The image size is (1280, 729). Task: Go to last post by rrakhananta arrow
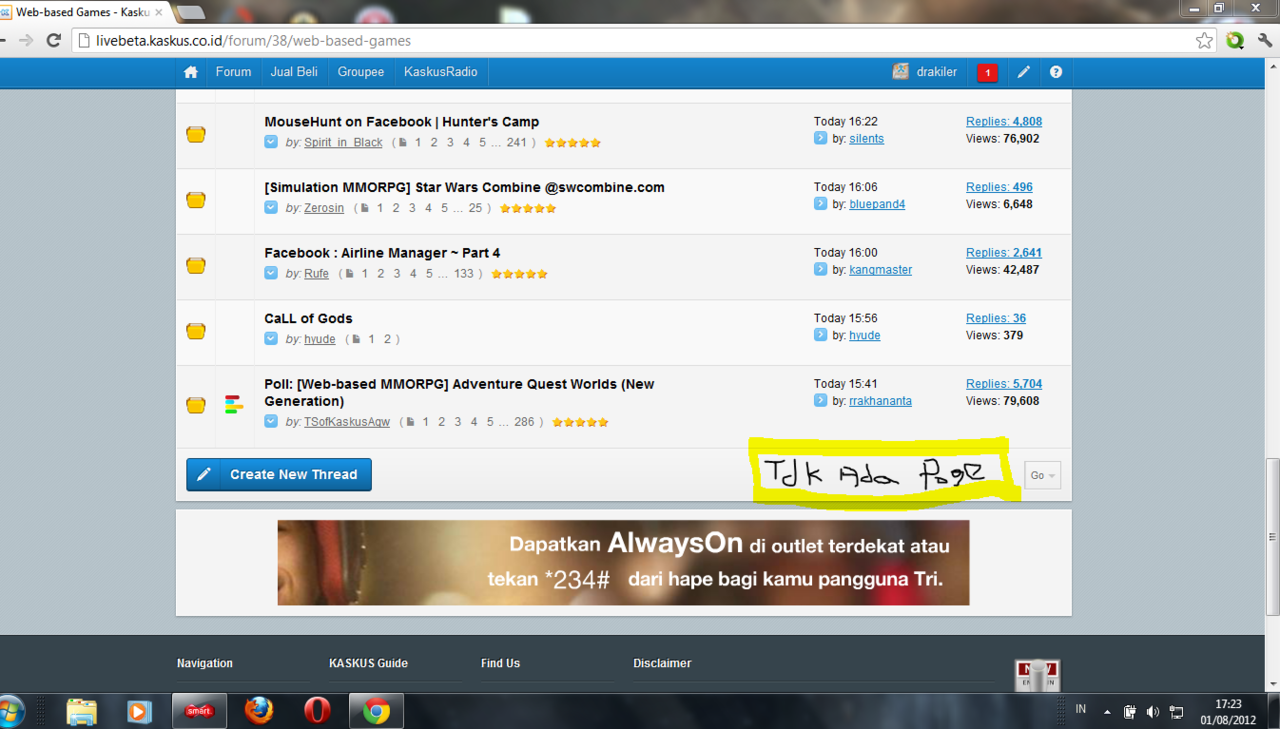coord(820,401)
